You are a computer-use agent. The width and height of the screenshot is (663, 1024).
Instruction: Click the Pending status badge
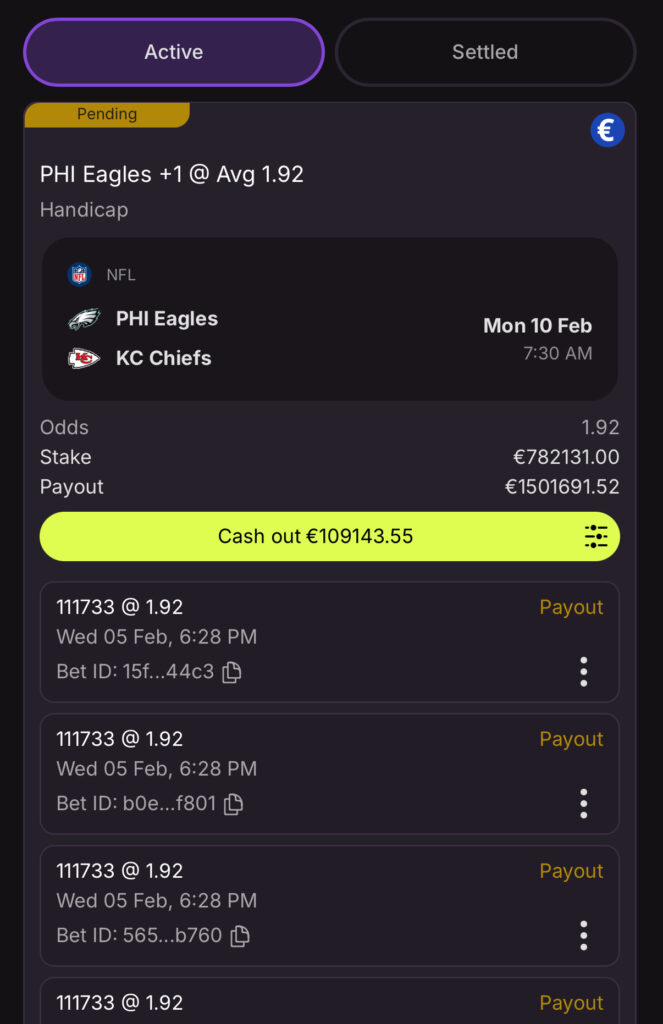click(107, 115)
